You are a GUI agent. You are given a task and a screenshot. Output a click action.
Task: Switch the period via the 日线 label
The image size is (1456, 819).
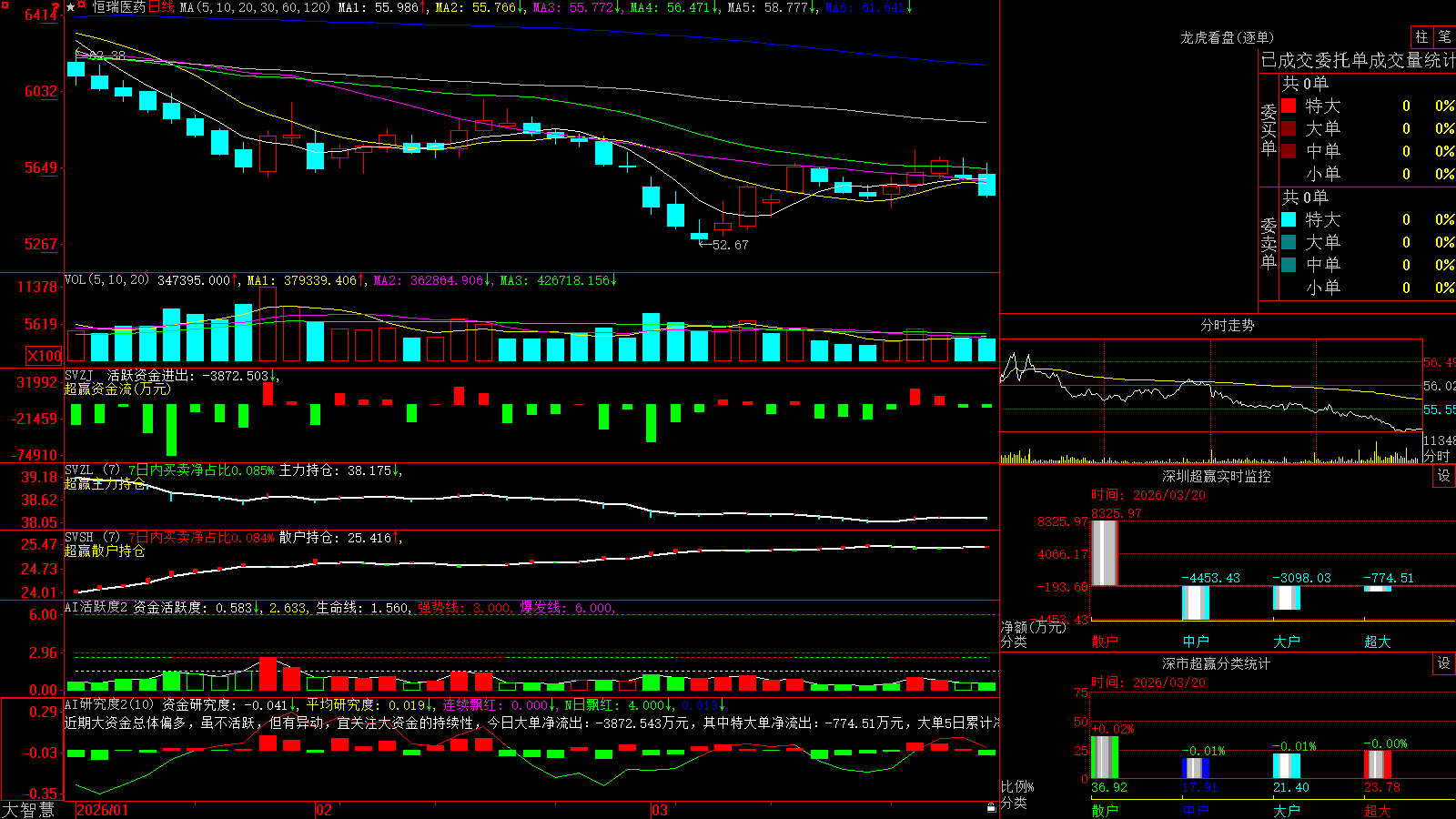tap(161, 7)
